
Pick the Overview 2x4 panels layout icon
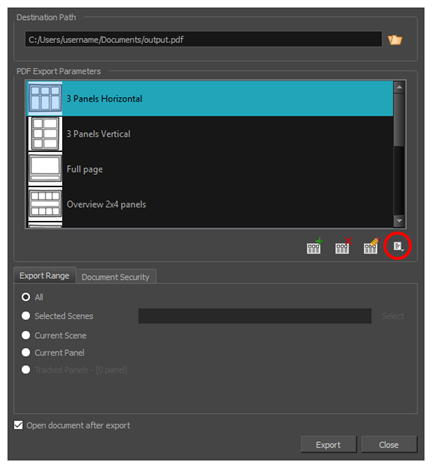[45, 204]
